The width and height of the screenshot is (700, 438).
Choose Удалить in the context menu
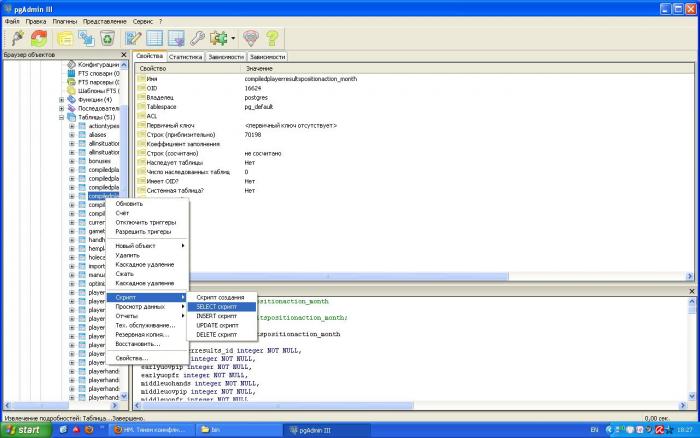pyautogui.click(x=147, y=255)
